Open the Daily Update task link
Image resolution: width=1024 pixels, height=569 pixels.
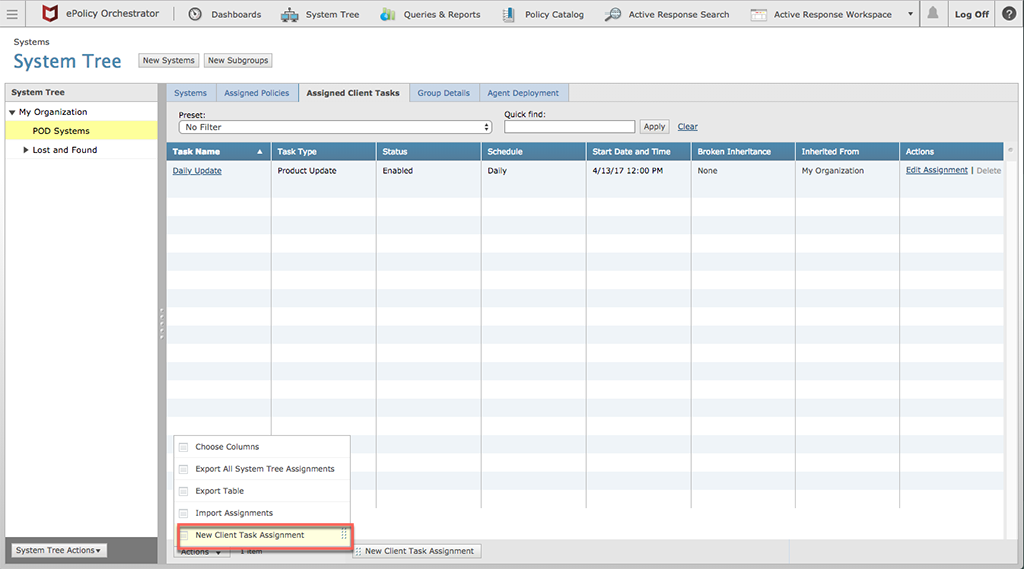(x=197, y=171)
